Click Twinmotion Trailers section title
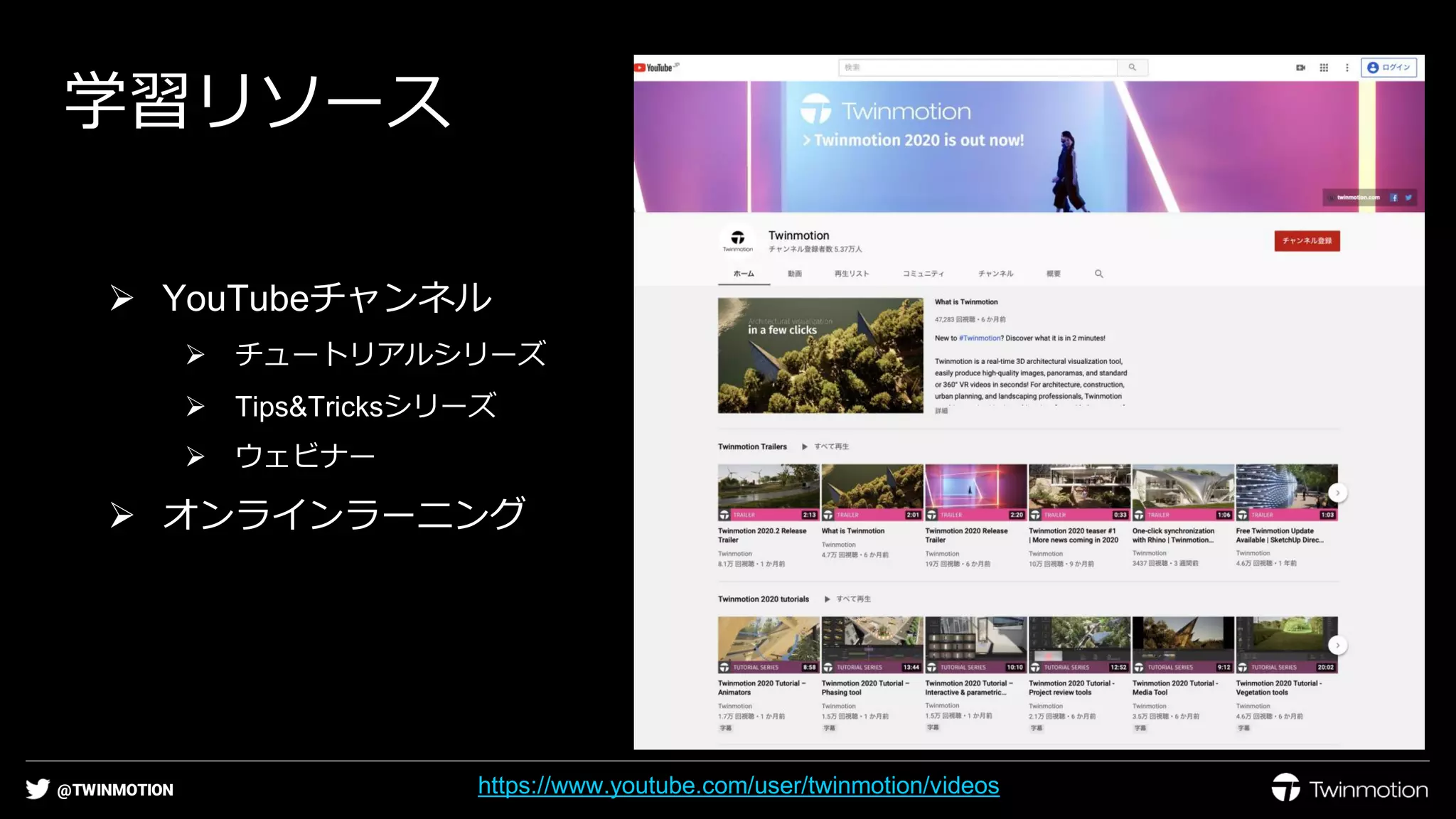Screen dimensions: 1456x819 (752, 446)
